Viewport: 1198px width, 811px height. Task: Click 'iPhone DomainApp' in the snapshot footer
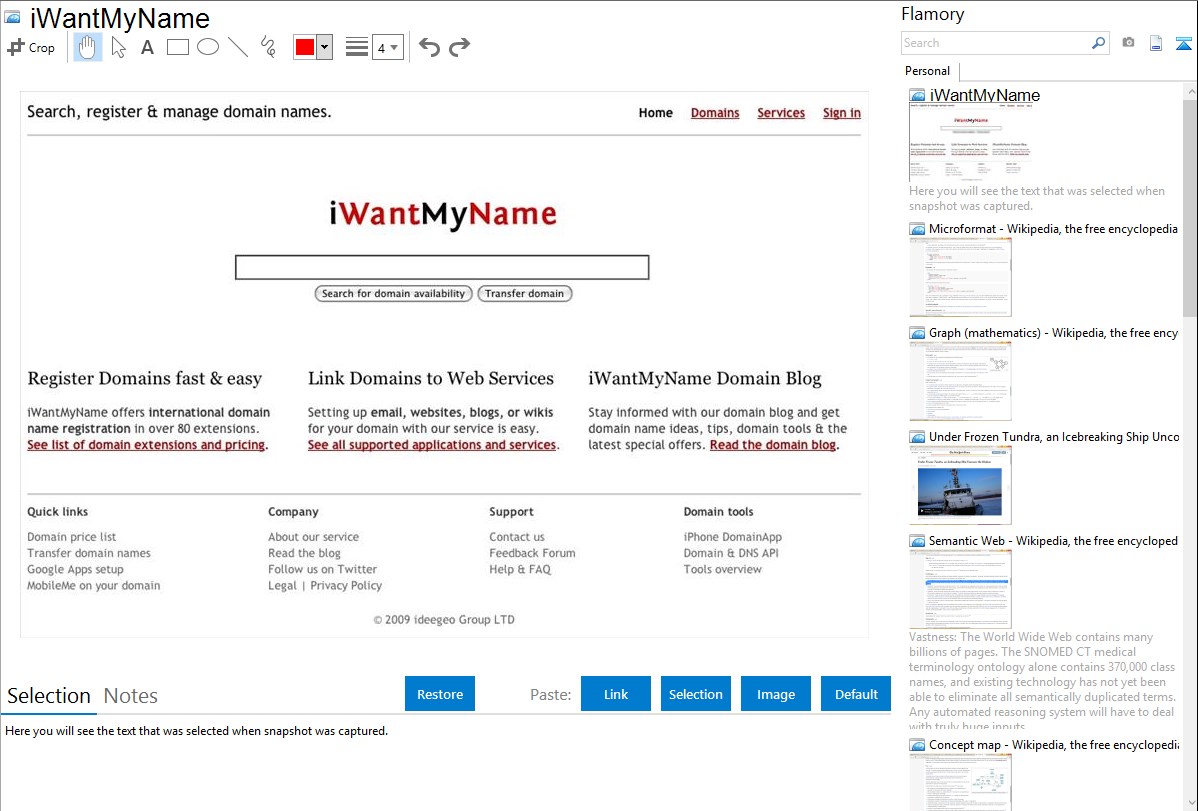coord(733,537)
